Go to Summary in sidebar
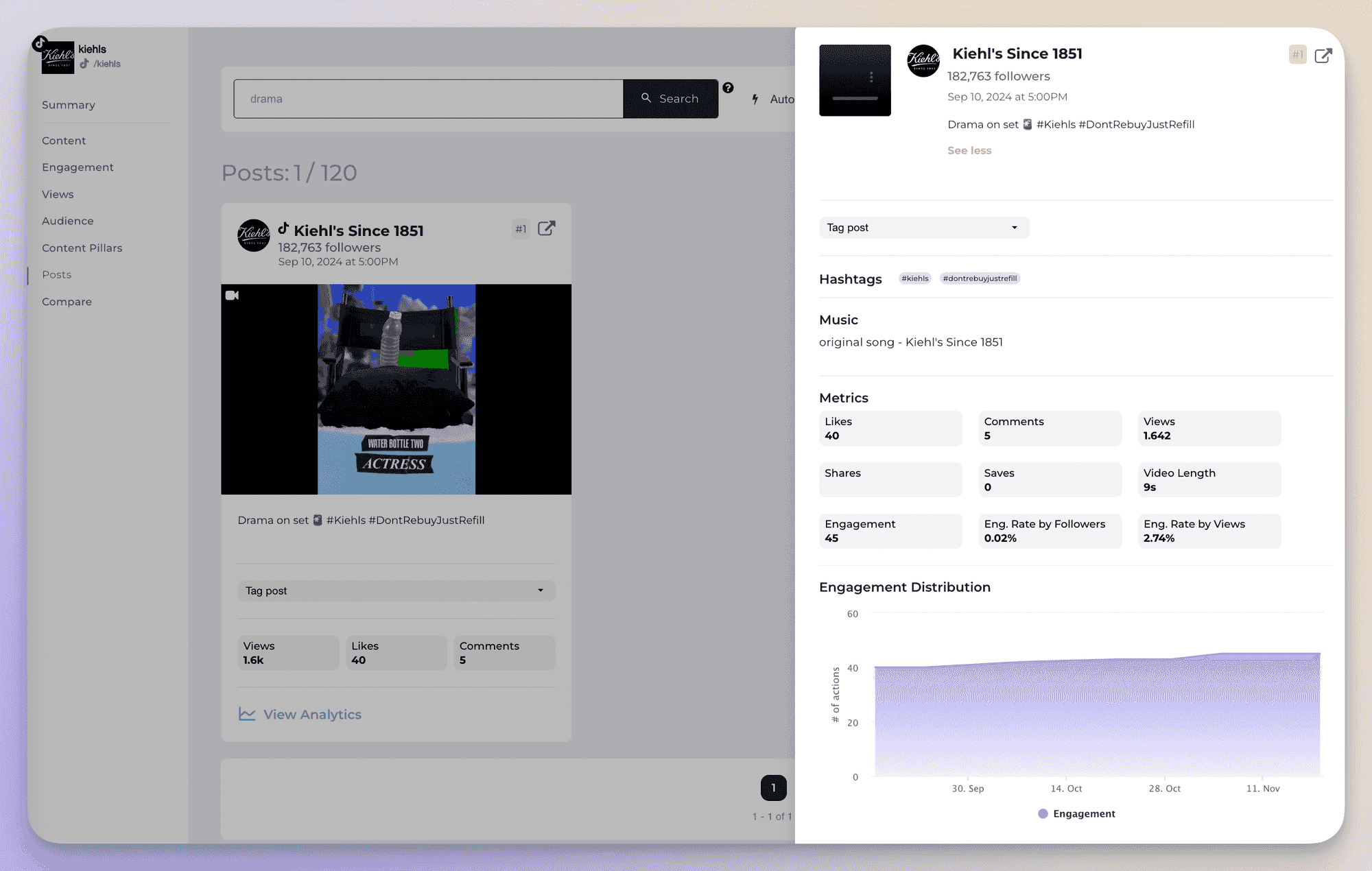Screen dimensions: 1372x871 tap(69, 105)
